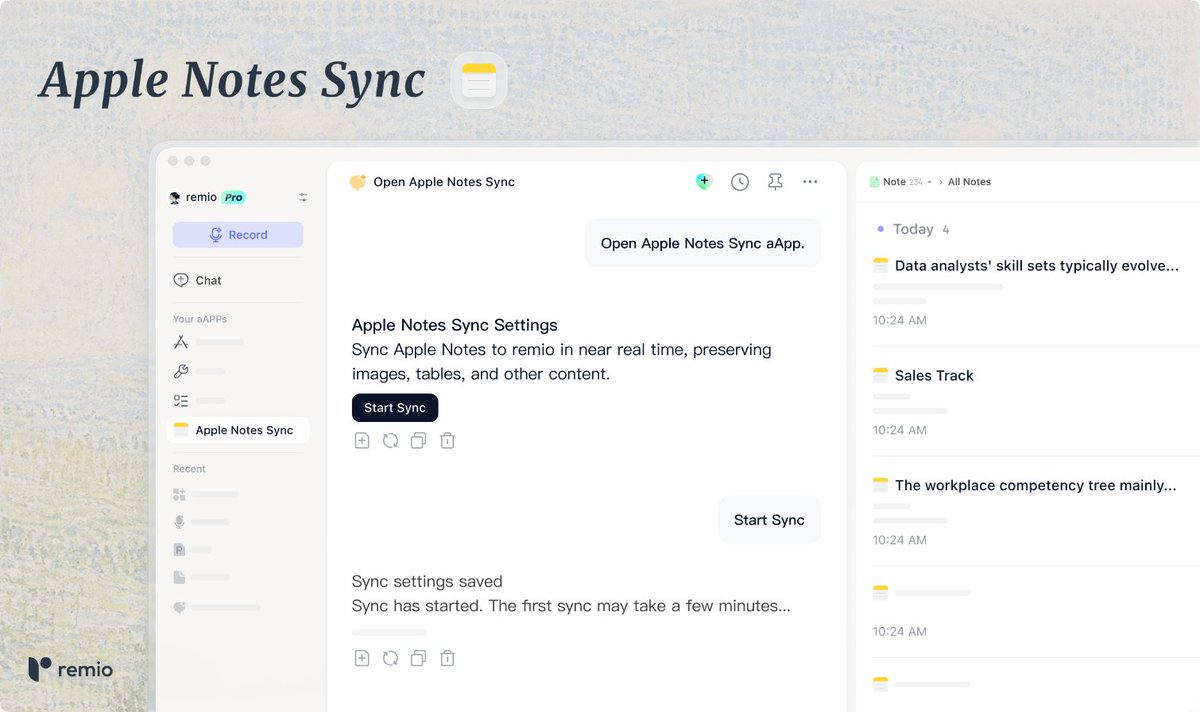Click the Today group header
The height and width of the screenshot is (712, 1200).
pos(913,229)
